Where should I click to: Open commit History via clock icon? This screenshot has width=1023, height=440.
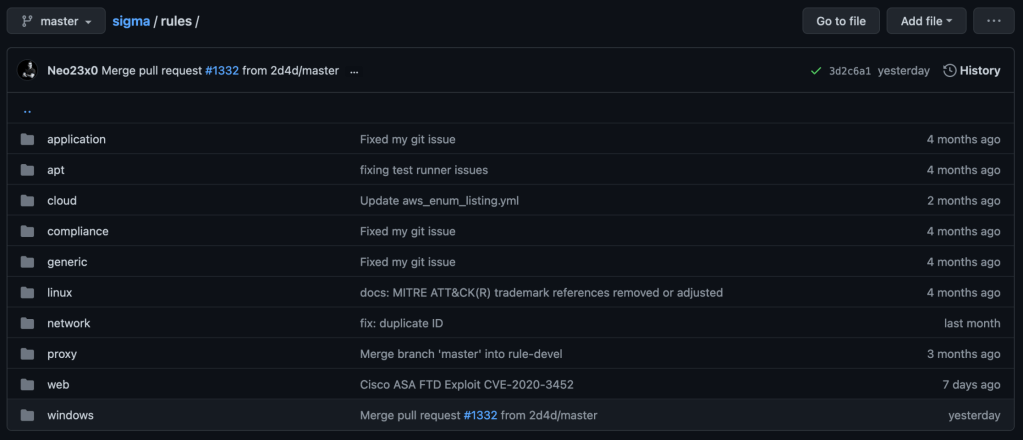pos(950,71)
